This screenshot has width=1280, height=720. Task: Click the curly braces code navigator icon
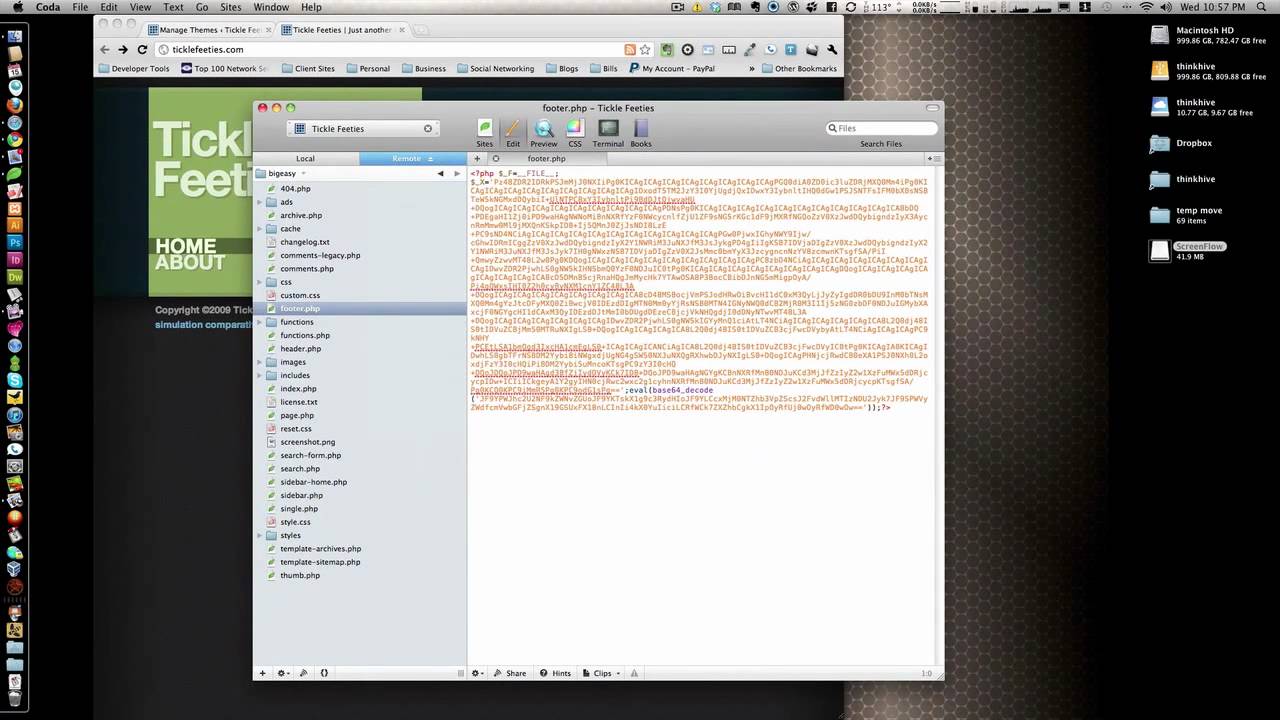click(324, 673)
